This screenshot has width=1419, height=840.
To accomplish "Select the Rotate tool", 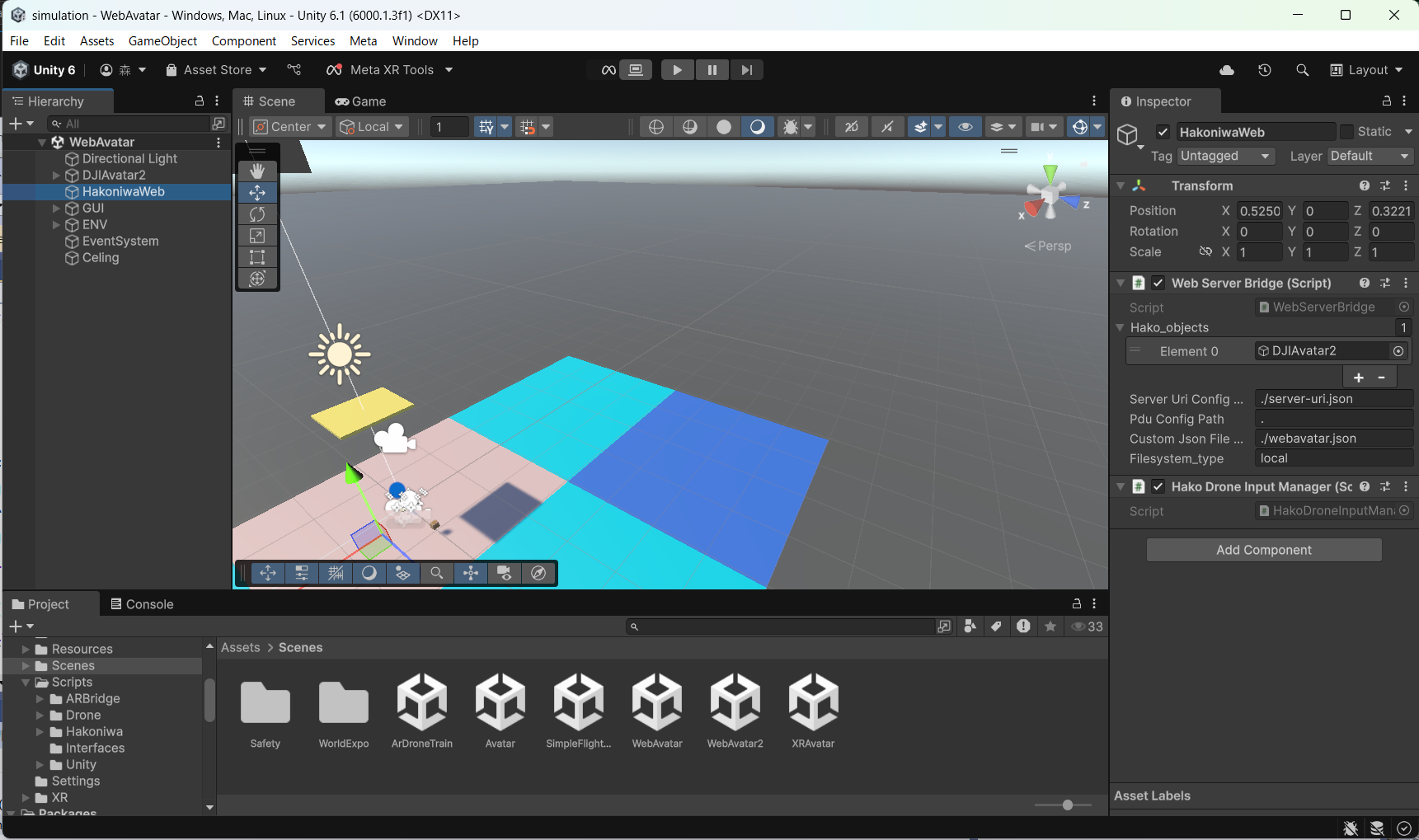I will click(x=257, y=214).
